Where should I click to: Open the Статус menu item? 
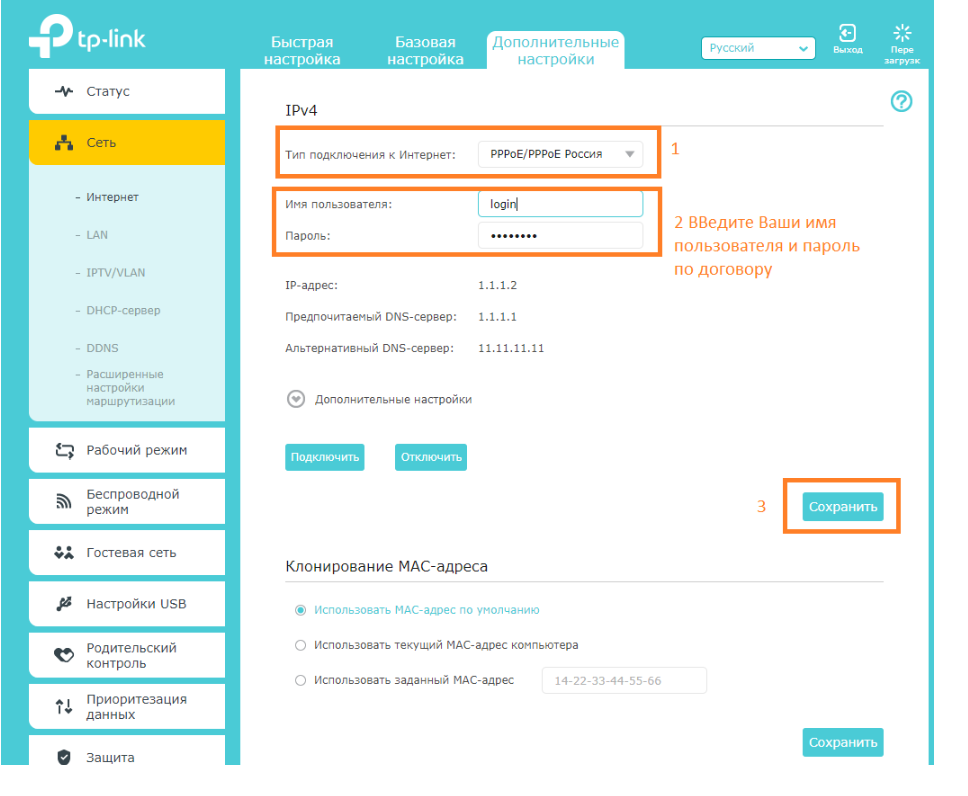[127, 91]
